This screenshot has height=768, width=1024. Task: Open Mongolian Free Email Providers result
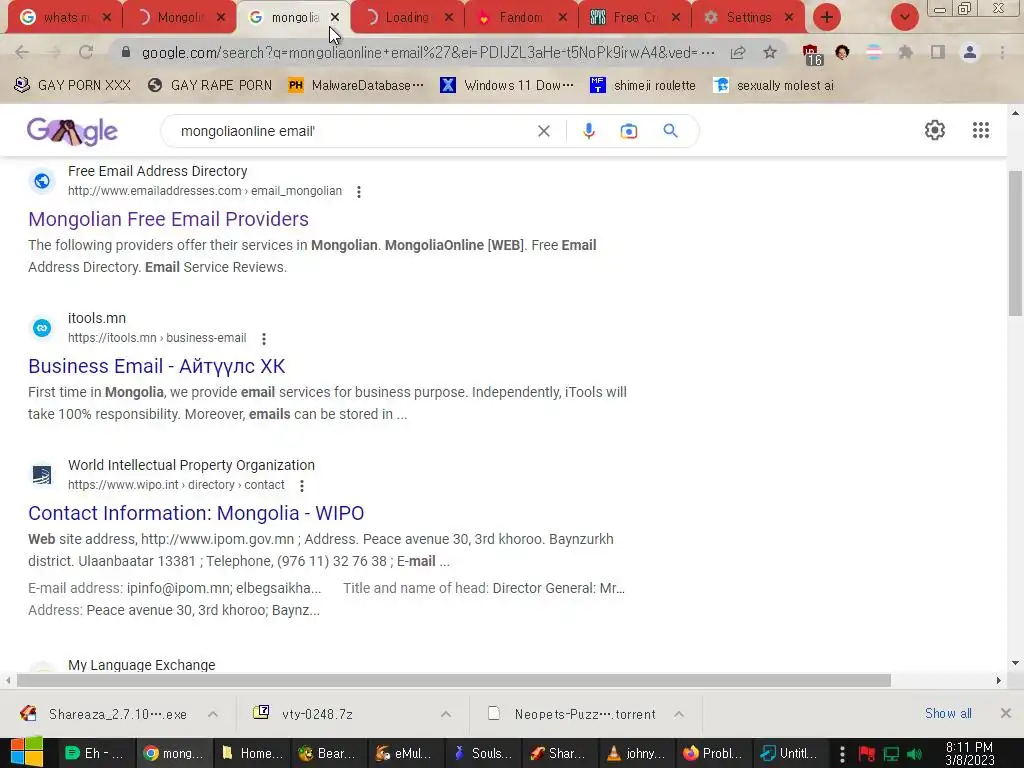tap(168, 219)
